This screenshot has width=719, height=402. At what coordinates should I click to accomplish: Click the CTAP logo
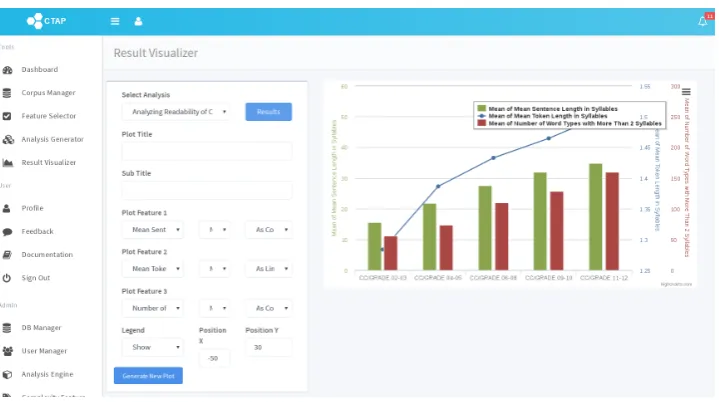(46, 21)
